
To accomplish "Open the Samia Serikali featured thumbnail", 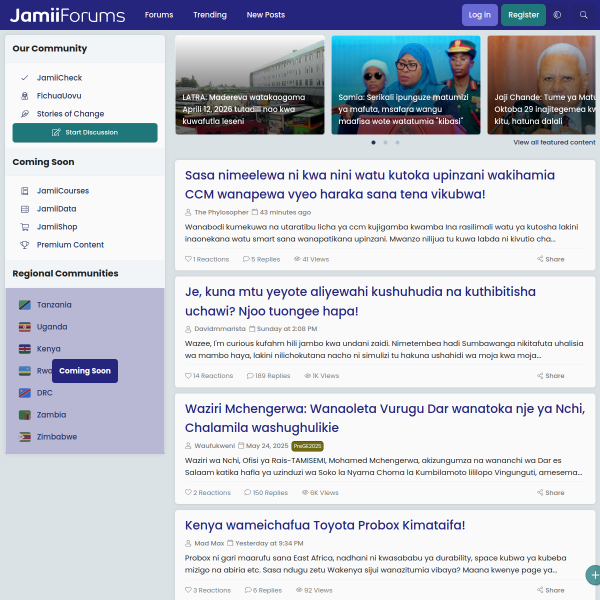I will pos(406,85).
